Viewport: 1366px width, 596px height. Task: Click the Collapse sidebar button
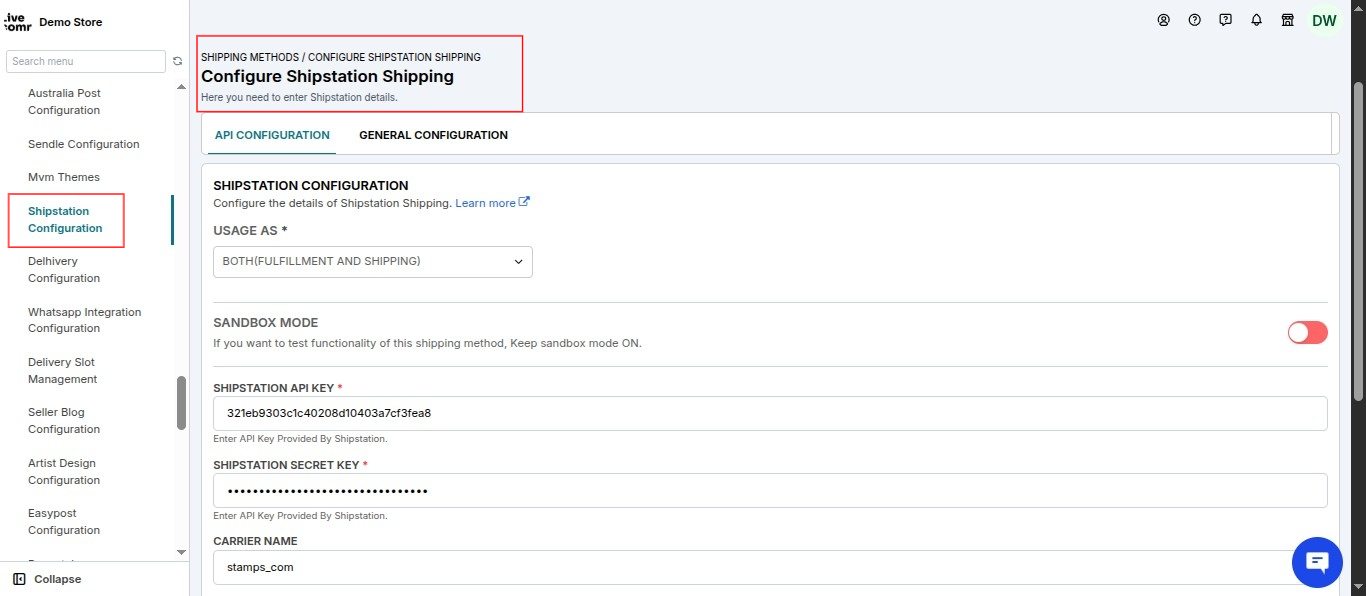(x=47, y=579)
